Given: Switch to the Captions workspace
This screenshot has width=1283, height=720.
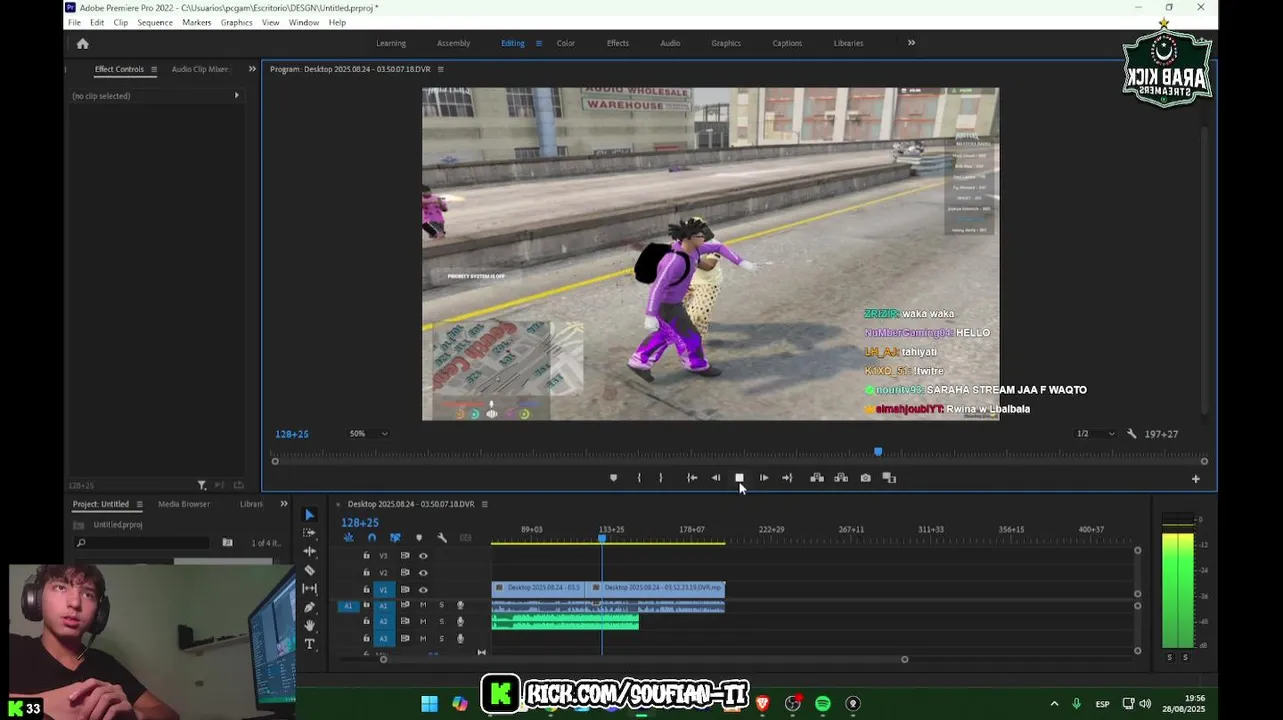Looking at the screenshot, I should click(787, 43).
